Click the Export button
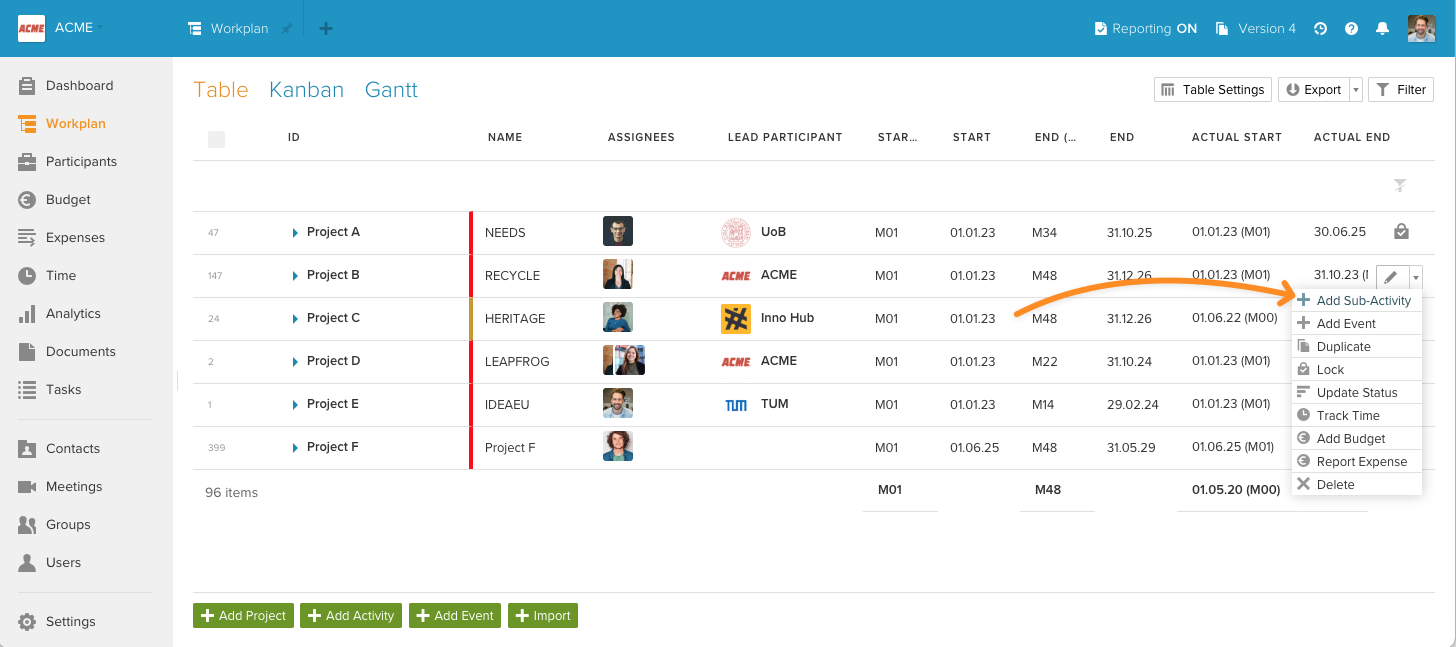The height and width of the screenshot is (647, 1456). [1314, 90]
